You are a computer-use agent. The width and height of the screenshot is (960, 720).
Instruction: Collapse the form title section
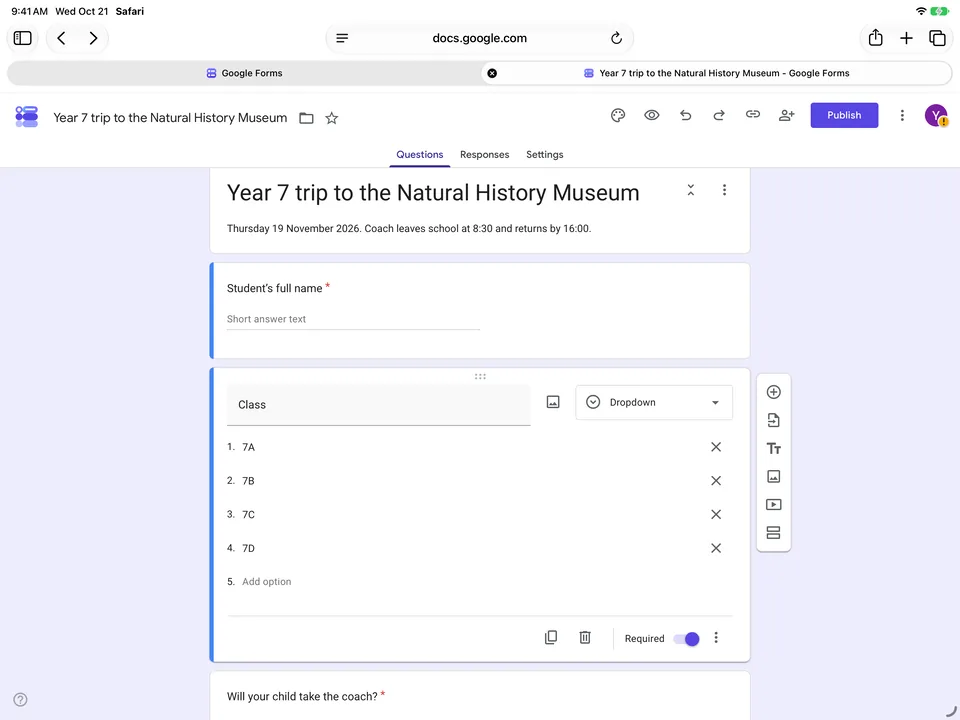(691, 190)
